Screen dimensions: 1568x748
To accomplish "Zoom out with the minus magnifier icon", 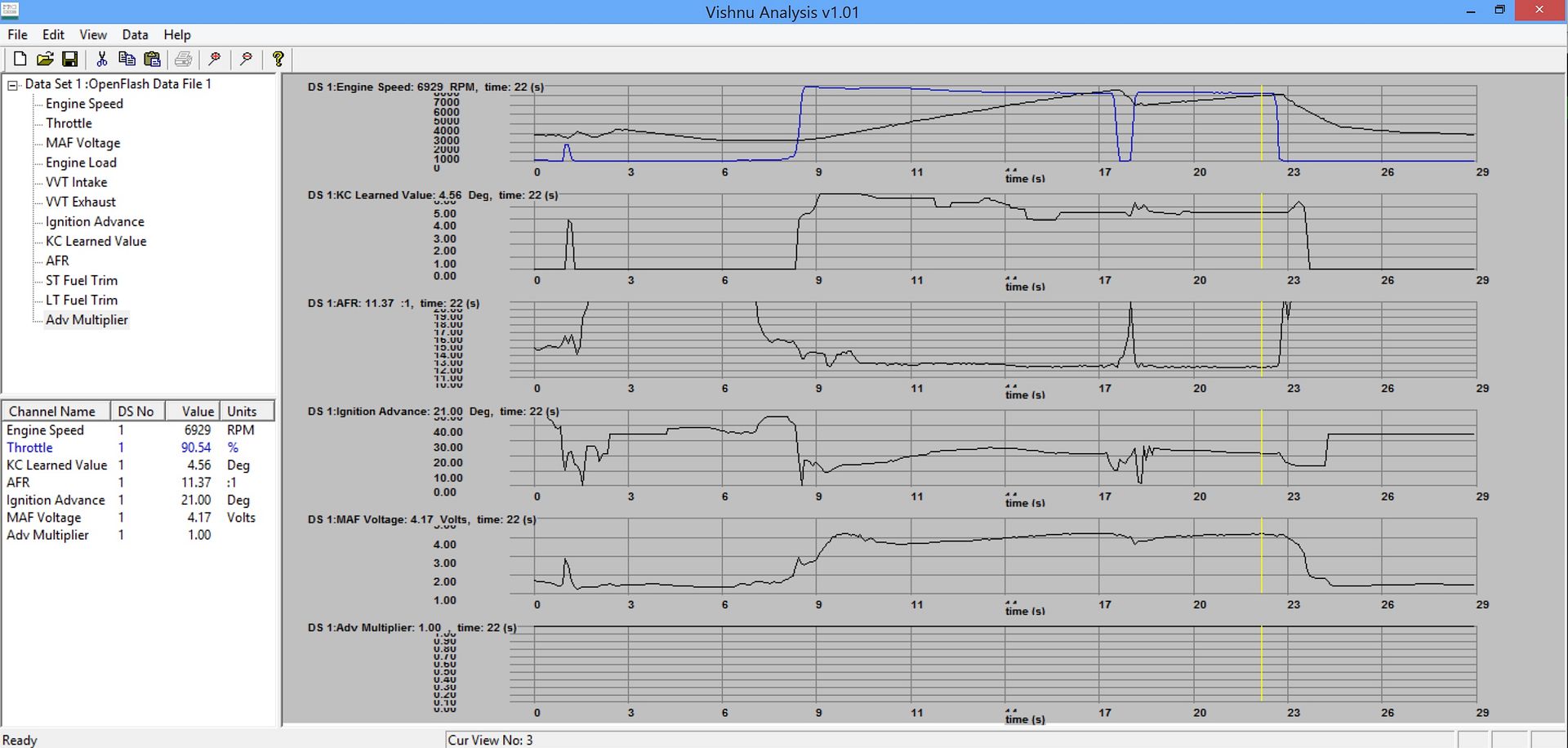I will click(x=246, y=59).
